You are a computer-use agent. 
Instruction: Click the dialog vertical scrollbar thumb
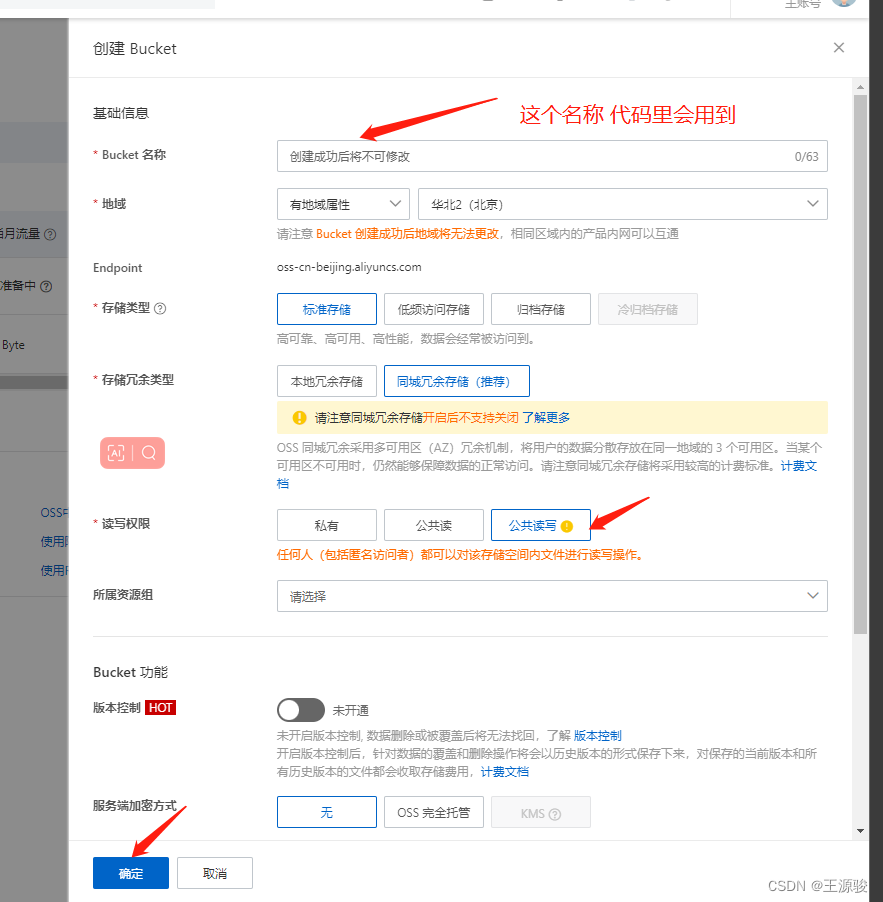tap(860, 365)
